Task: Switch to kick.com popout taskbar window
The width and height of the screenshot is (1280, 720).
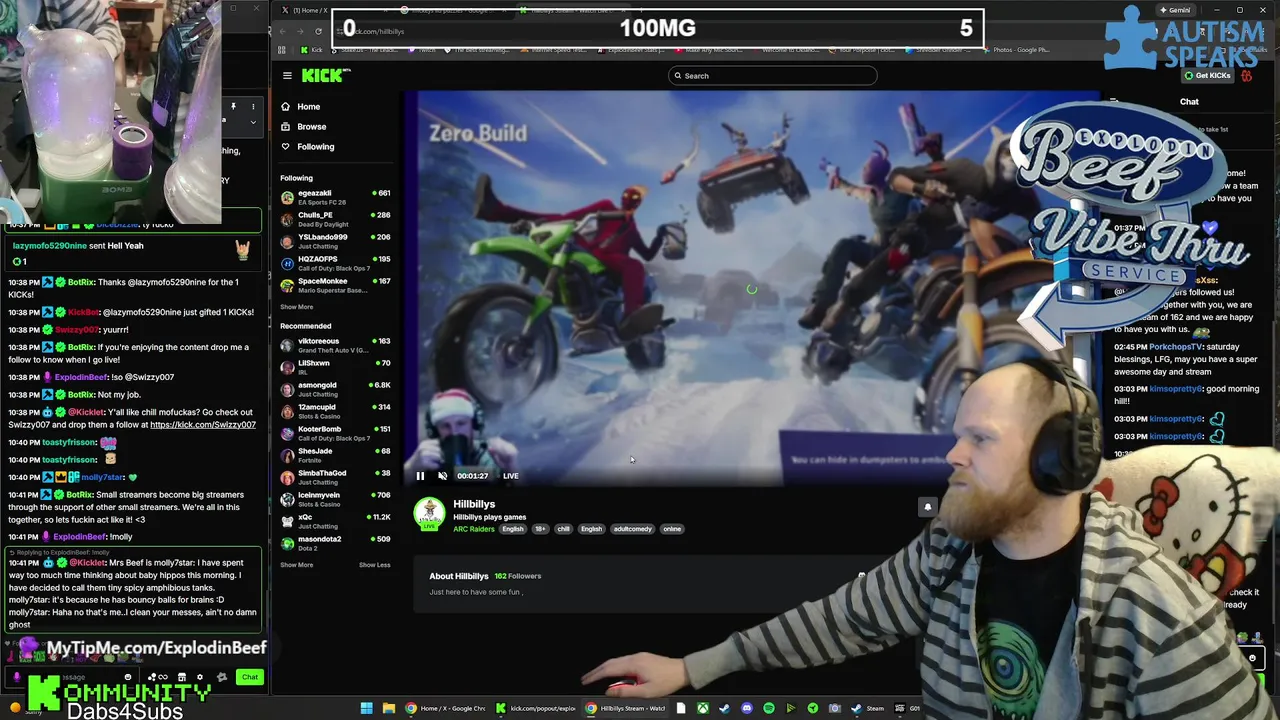Action: coord(535,708)
